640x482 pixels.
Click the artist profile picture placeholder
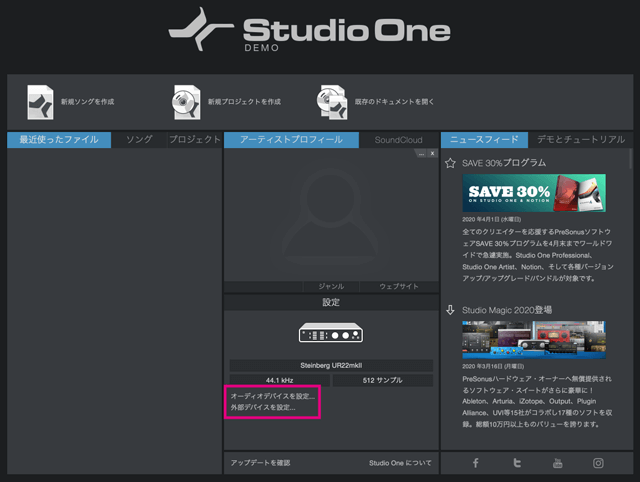(x=330, y=216)
